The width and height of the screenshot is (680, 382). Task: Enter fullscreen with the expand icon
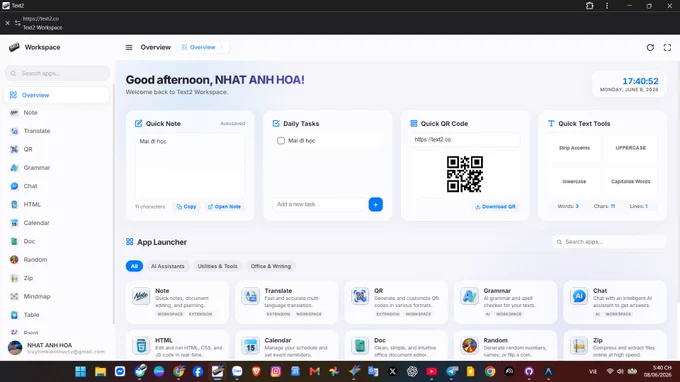(x=667, y=47)
